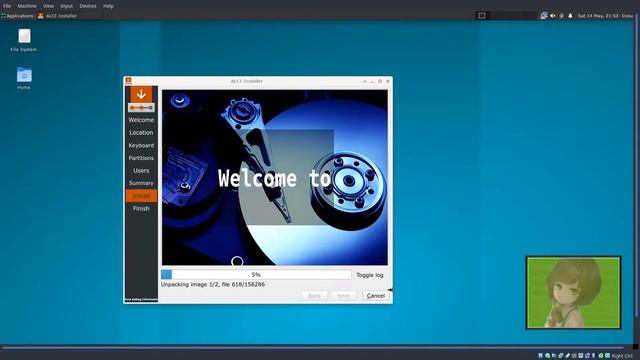Click the hard drive slideshow image
This screenshot has width=640, height=360.
tap(275, 178)
